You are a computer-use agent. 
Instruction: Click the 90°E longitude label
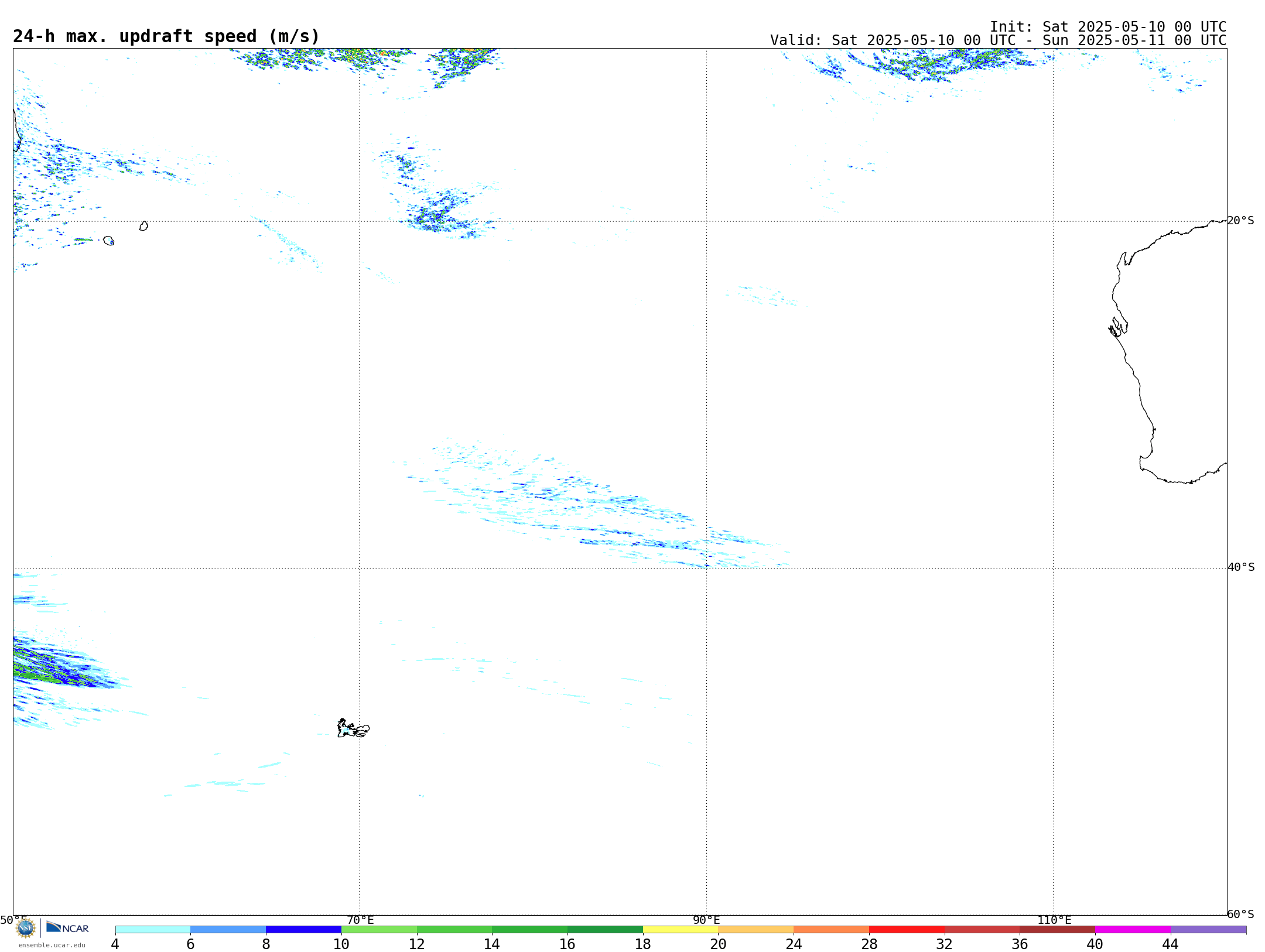coord(706,920)
